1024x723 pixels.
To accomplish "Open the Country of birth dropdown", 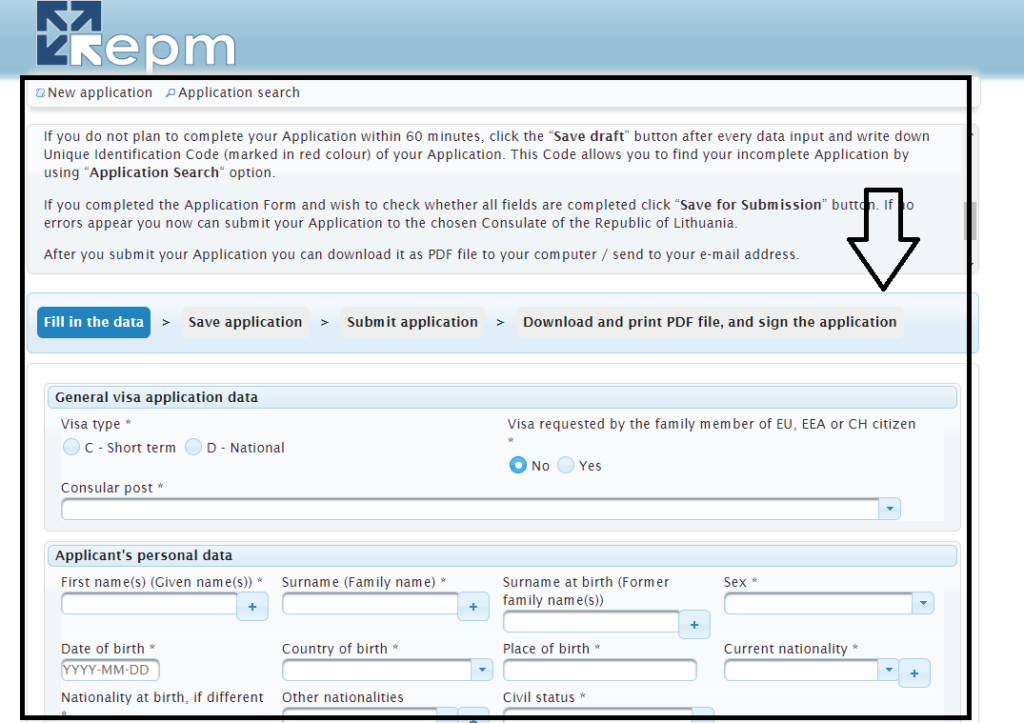I will (482, 670).
